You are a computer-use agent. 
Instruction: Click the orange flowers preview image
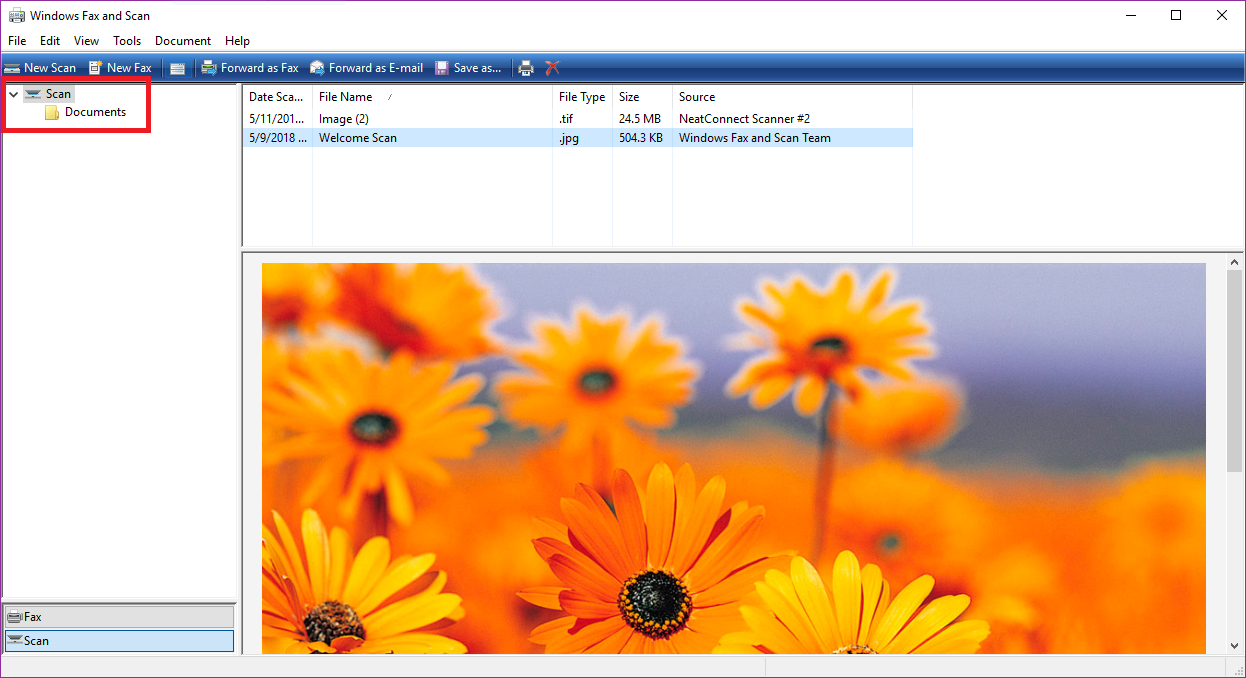tap(734, 458)
